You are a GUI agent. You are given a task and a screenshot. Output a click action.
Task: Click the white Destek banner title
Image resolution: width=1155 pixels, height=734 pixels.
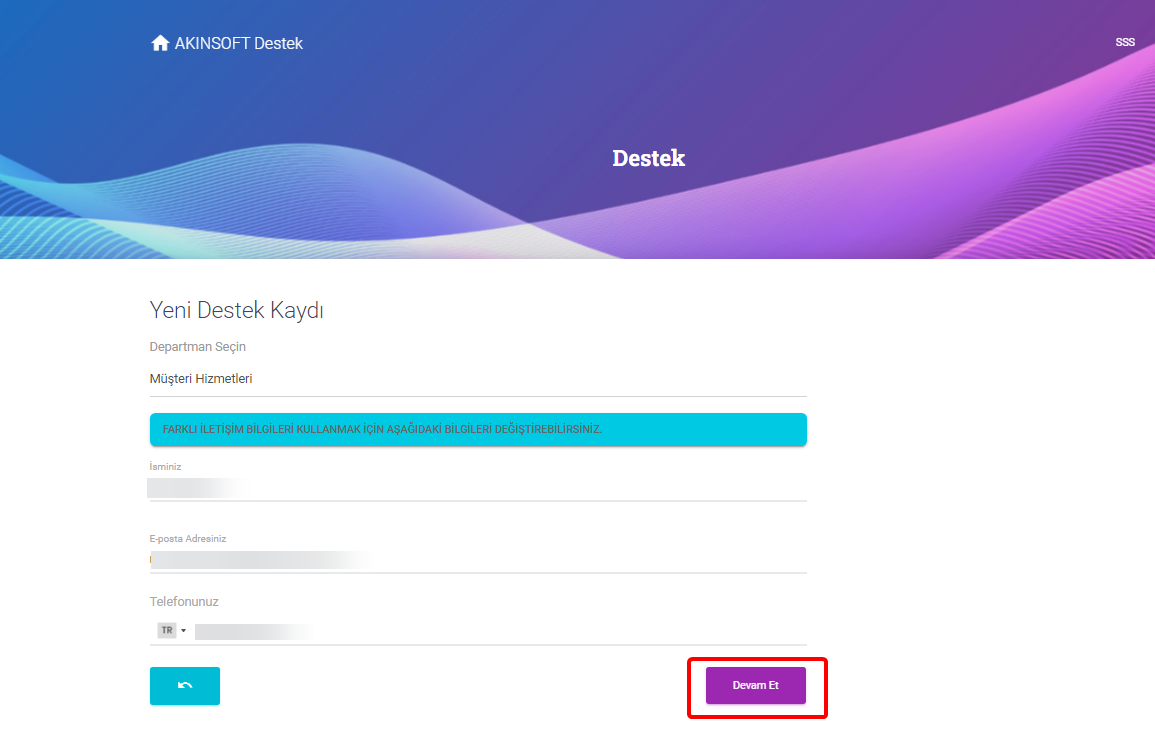[x=648, y=158]
